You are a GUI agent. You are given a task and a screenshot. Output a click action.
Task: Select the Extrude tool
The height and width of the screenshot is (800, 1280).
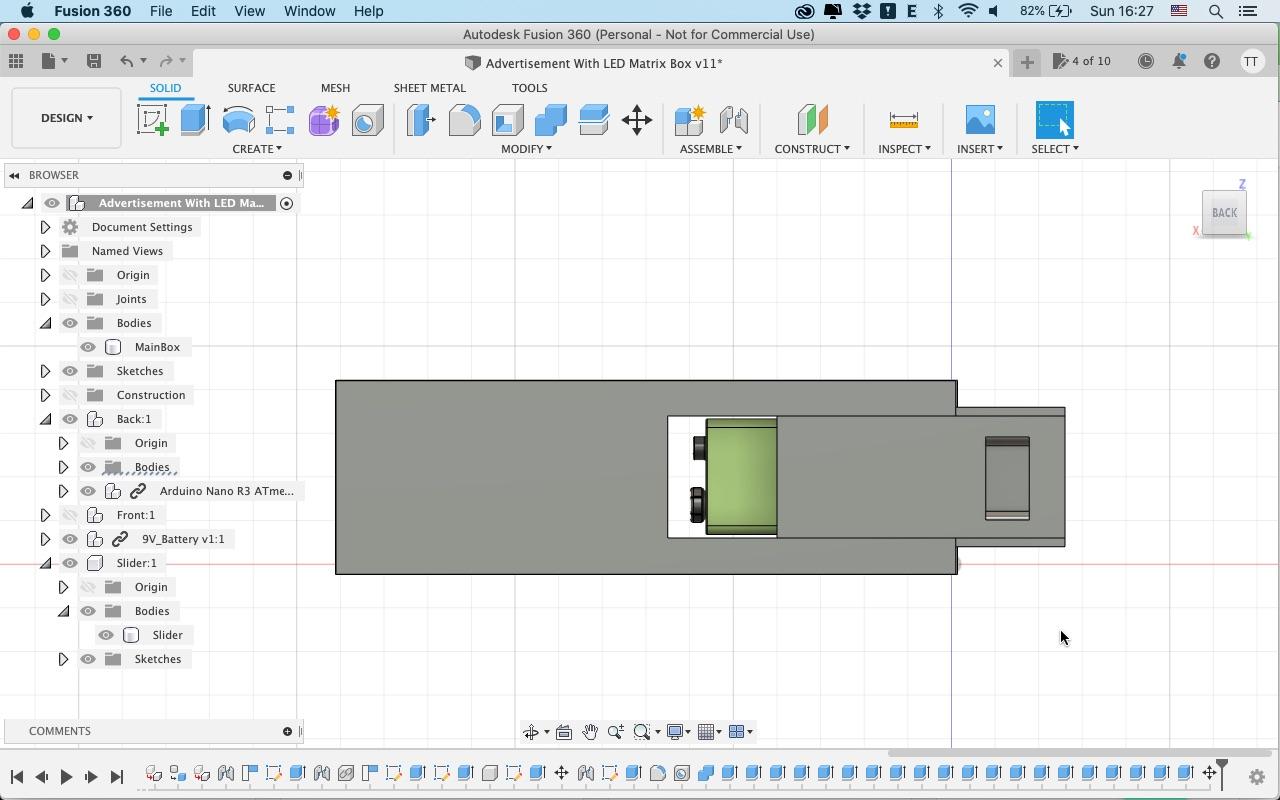coord(195,120)
